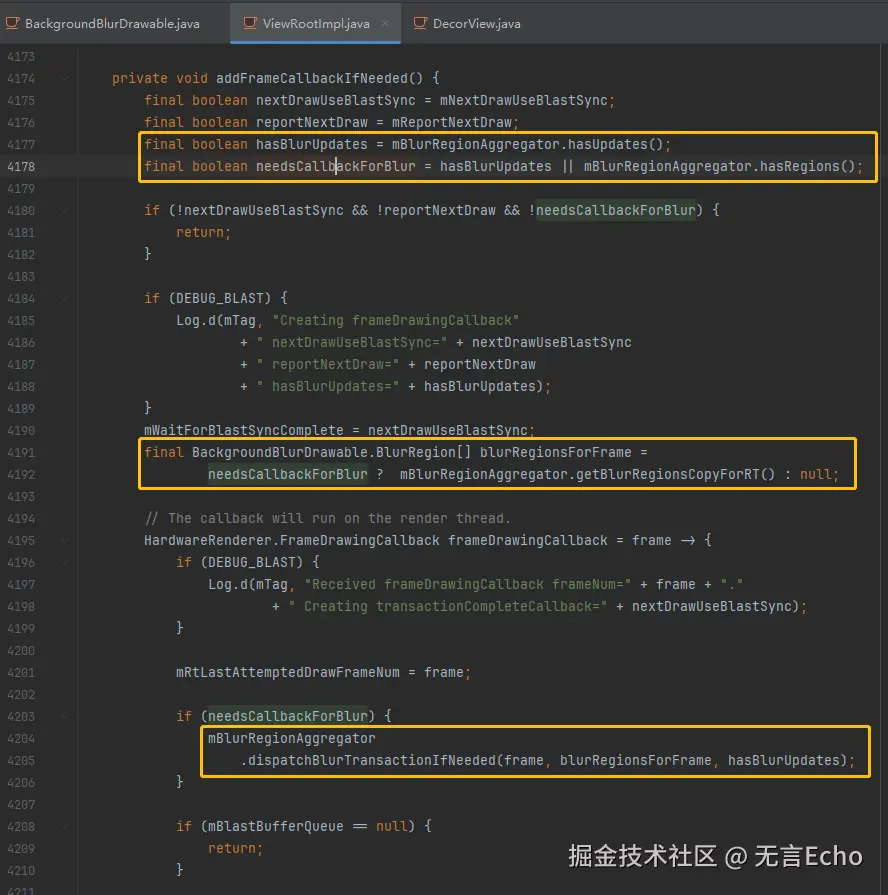The image size is (888, 895).
Task: Click the return statement on line 4181
Action: pos(203,232)
